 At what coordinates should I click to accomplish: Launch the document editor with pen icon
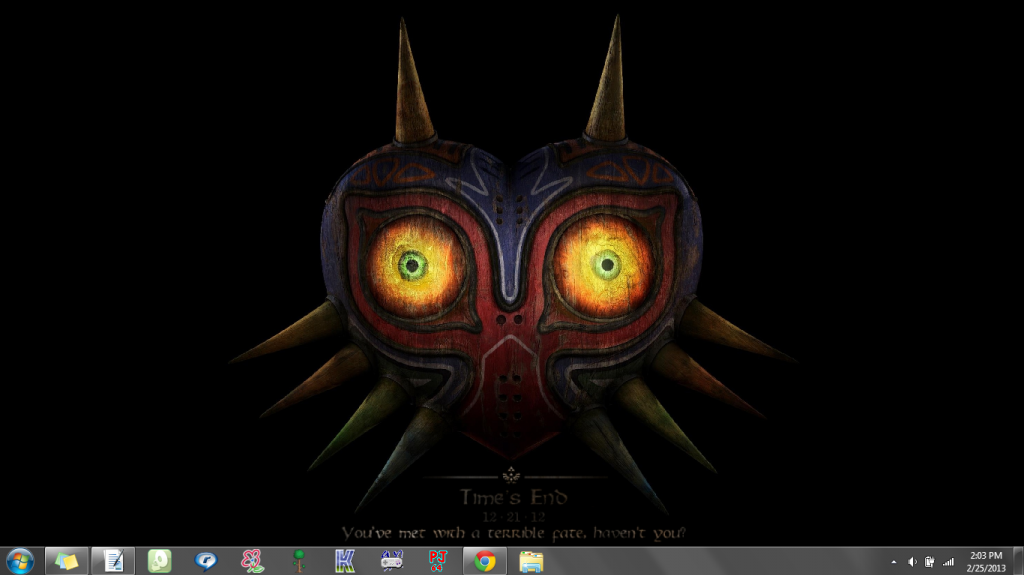(x=113, y=561)
